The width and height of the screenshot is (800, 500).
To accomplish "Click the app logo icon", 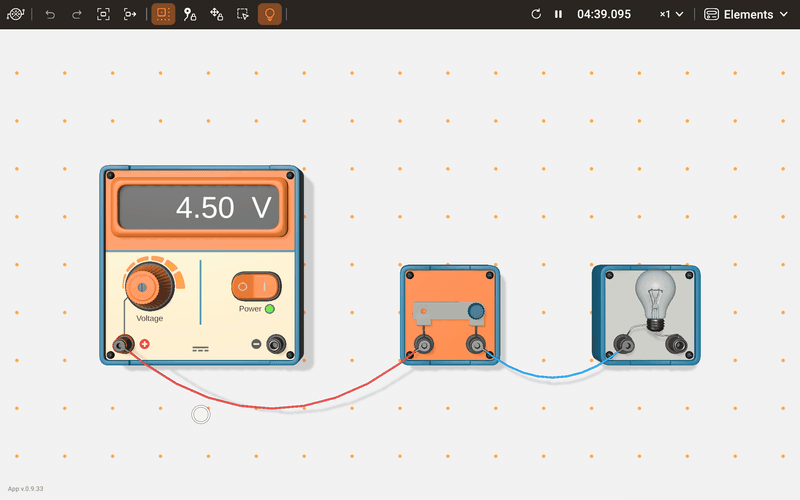I will [15, 14].
